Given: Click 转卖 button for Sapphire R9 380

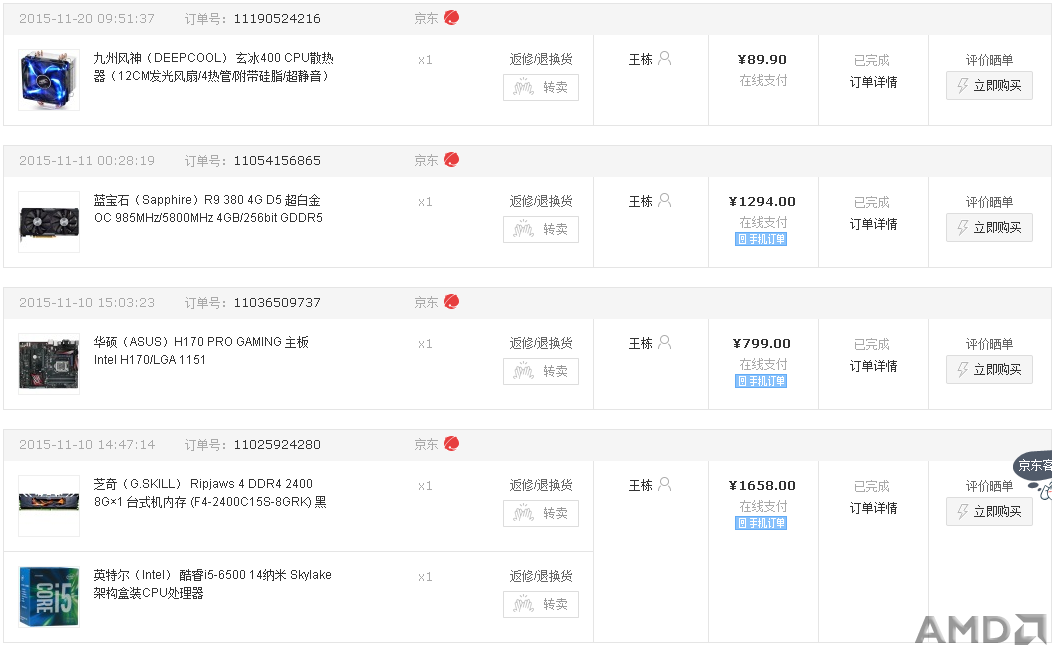Looking at the screenshot, I should point(541,229).
